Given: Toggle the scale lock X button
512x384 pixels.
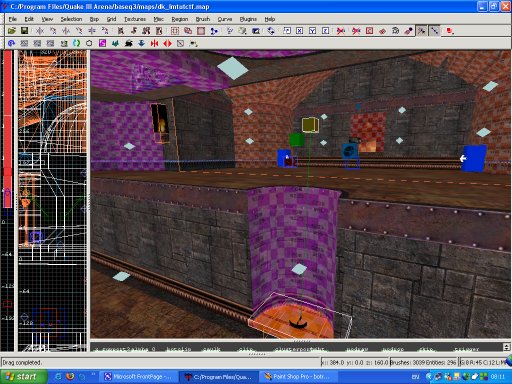Looking at the screenshot, I should click(300, 31).
